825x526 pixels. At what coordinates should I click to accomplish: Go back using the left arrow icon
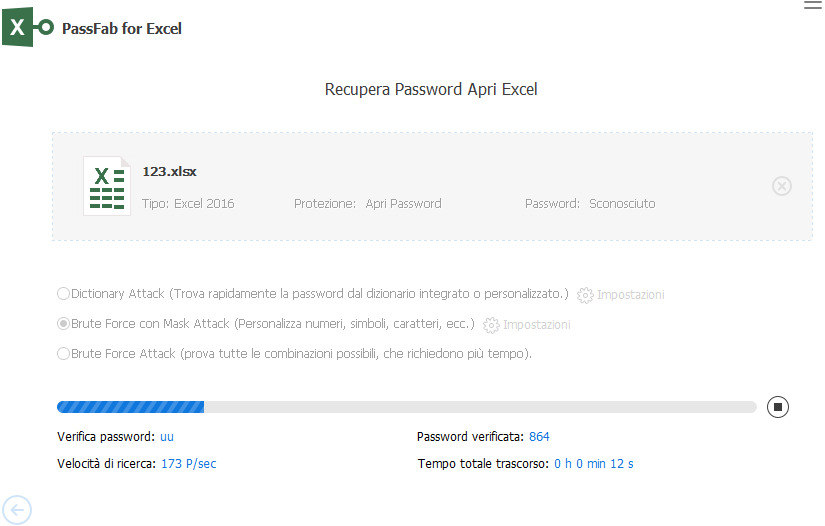click(x=17, y=510)
